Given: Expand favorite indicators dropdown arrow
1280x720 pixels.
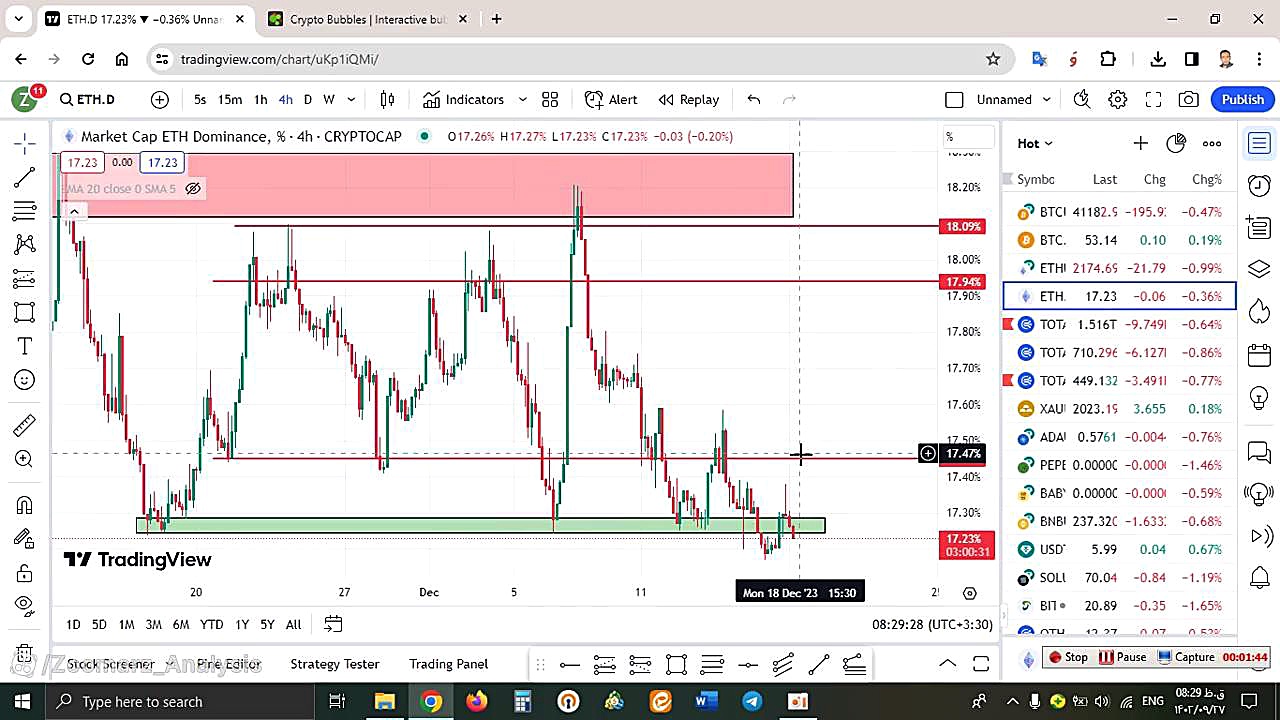Looking at the screenshot, I should [522, 99].
